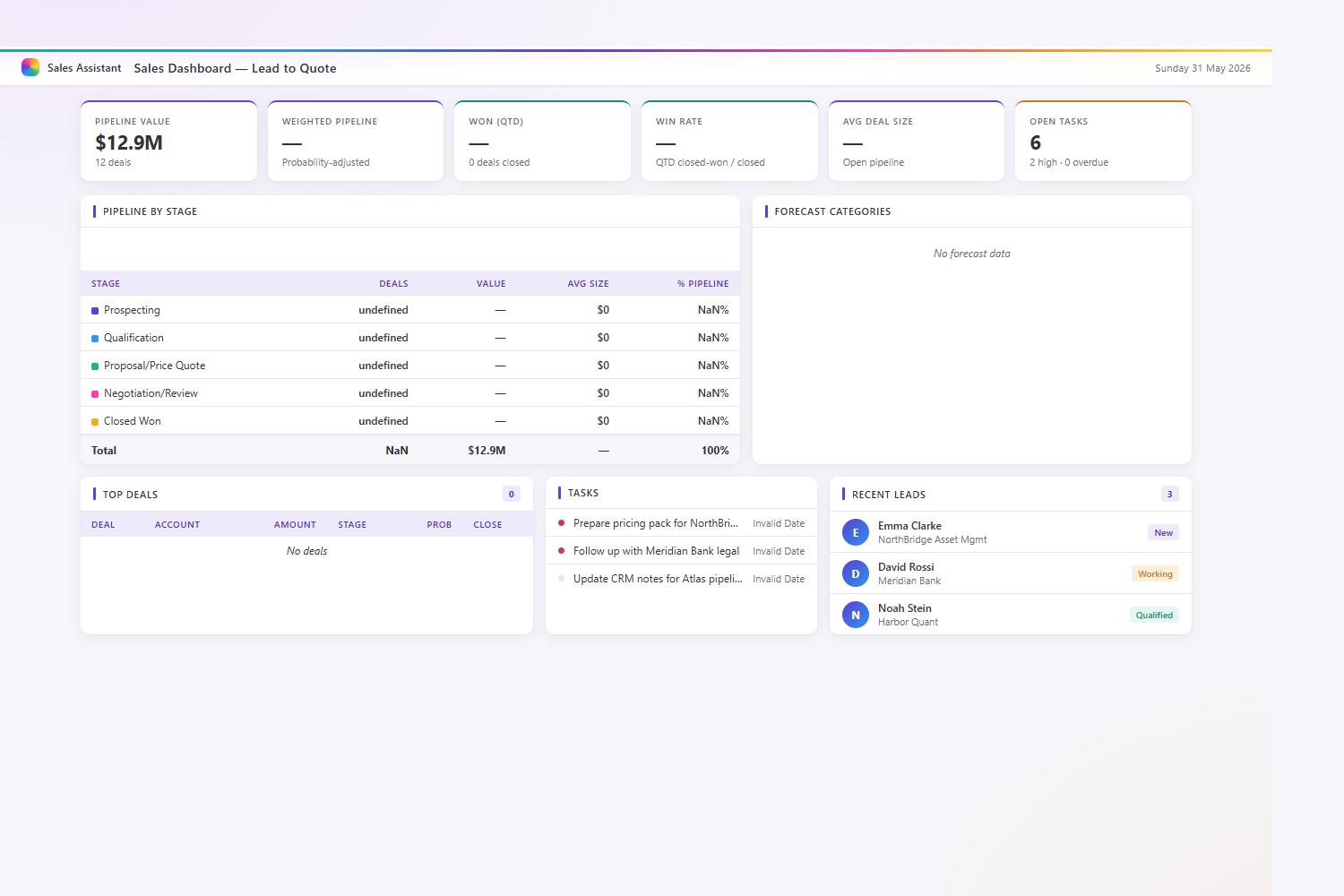The height and width of the screenshot is (896, 1344).
Task: Click the Recent Leads count badge
Action: (x=1169, y=494)
